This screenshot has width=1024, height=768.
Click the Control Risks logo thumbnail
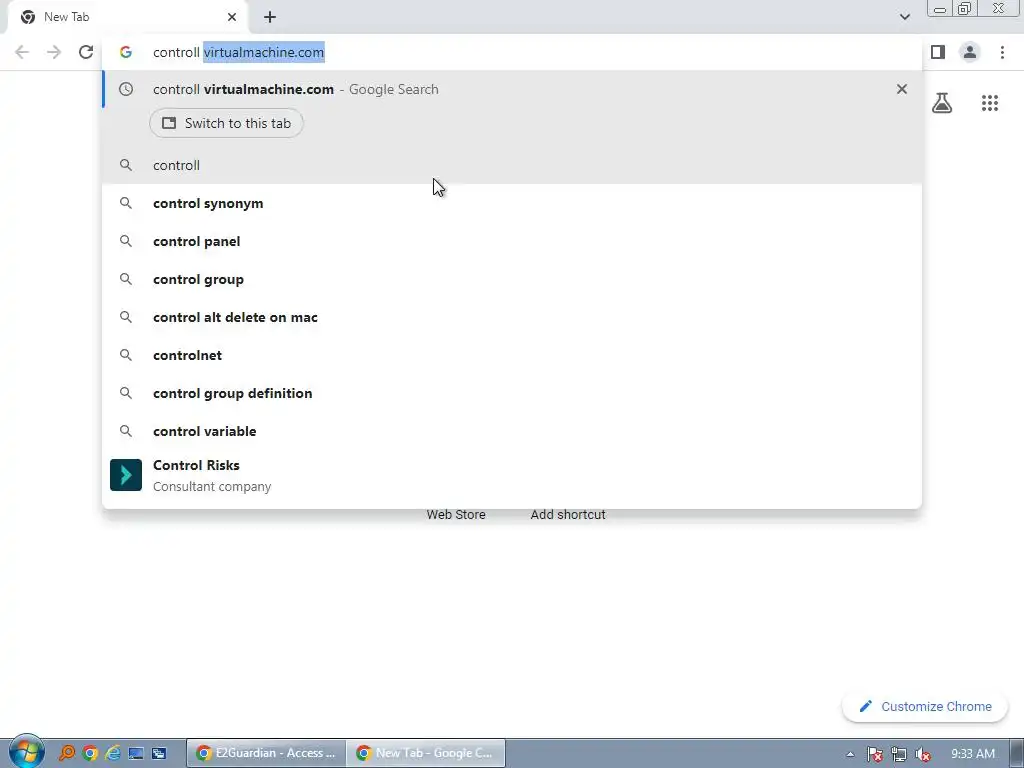point(126,475)
